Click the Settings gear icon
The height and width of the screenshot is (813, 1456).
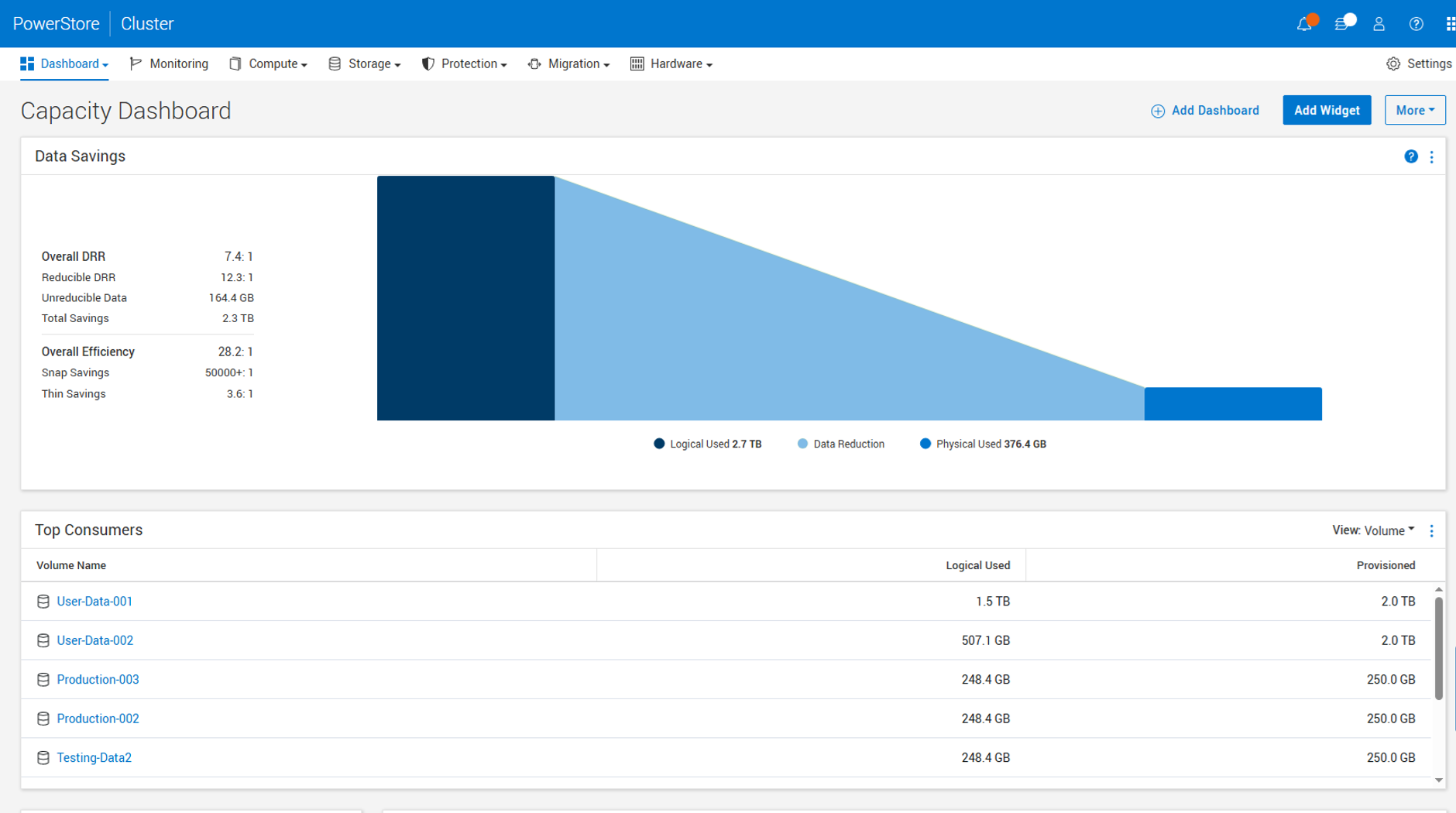(1393, 63)
